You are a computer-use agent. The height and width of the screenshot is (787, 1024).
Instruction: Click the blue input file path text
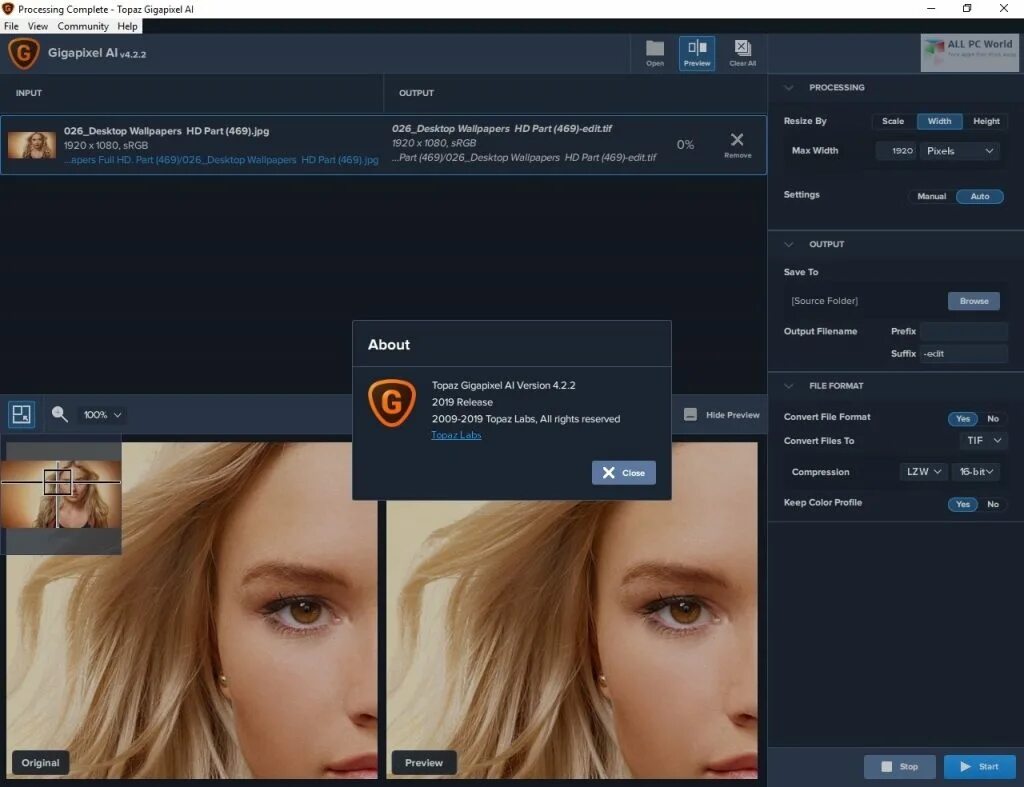point(221,160)
